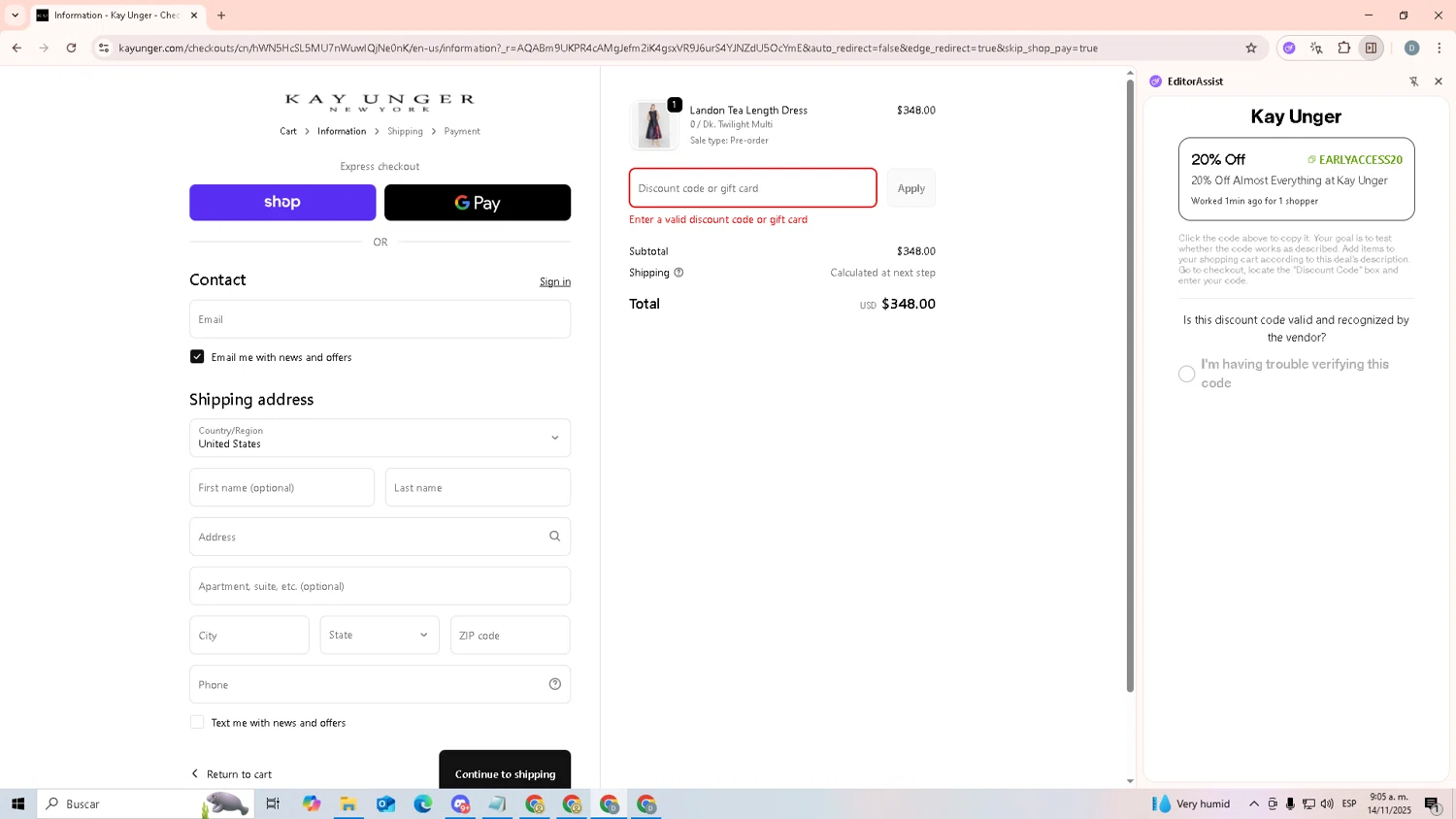
Task: Select the Shipping breadcrumb step
Action: [405, 131]
